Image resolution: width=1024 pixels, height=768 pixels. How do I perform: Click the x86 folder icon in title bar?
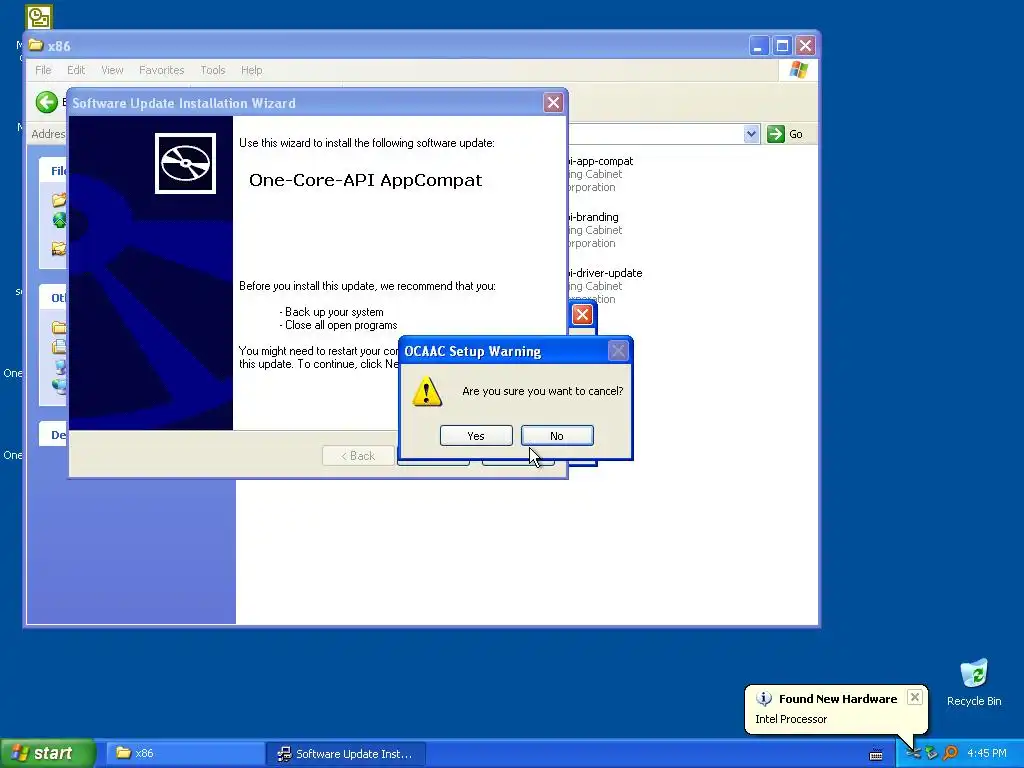(x=36, y=45)
